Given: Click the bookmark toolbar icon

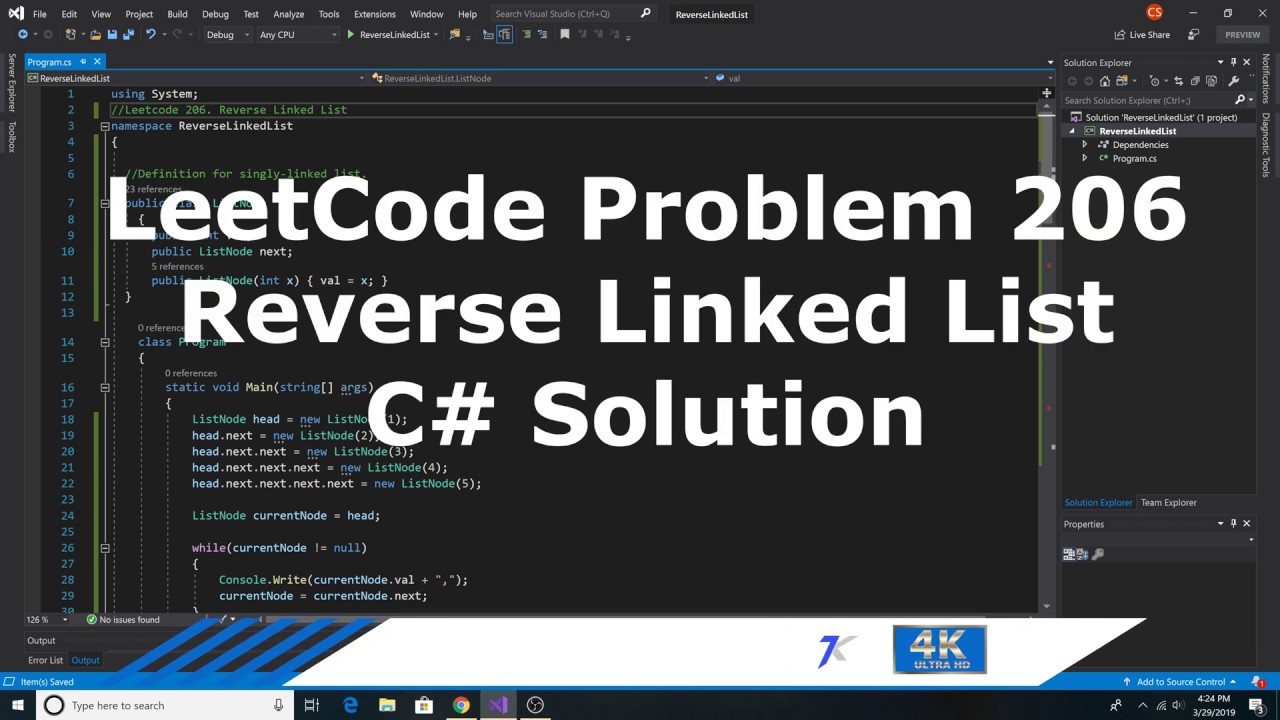Looking at the screenshot, I should pyautogui.click(x=565, y=34).
